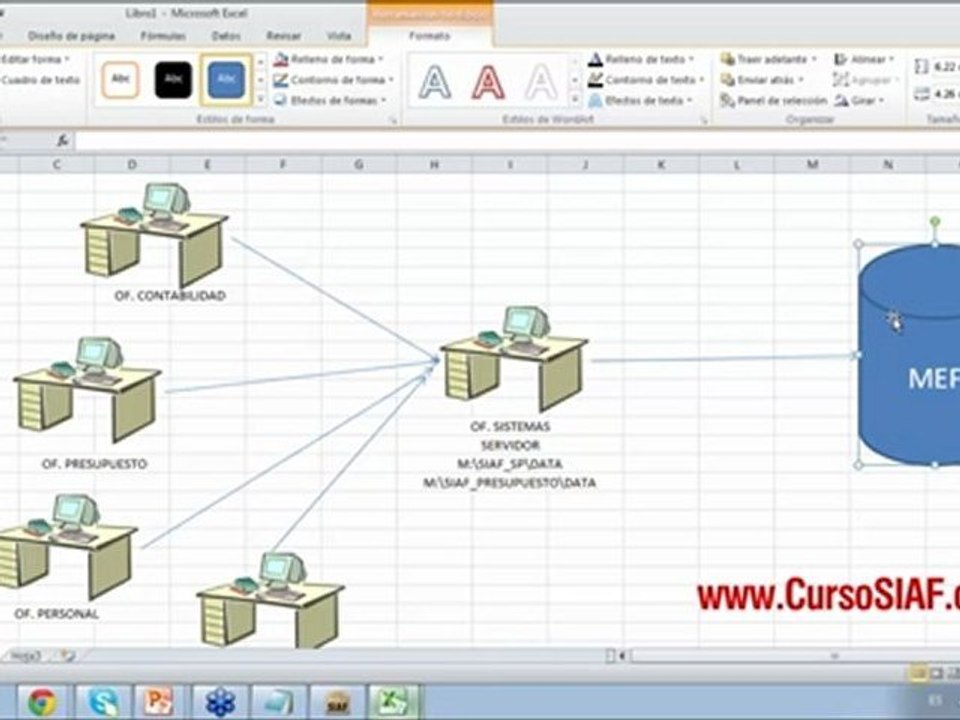Select the OF. CONTABILIDAD desk image
The height and width of the screenshot is (720, 960).
[x=154, y=234]
